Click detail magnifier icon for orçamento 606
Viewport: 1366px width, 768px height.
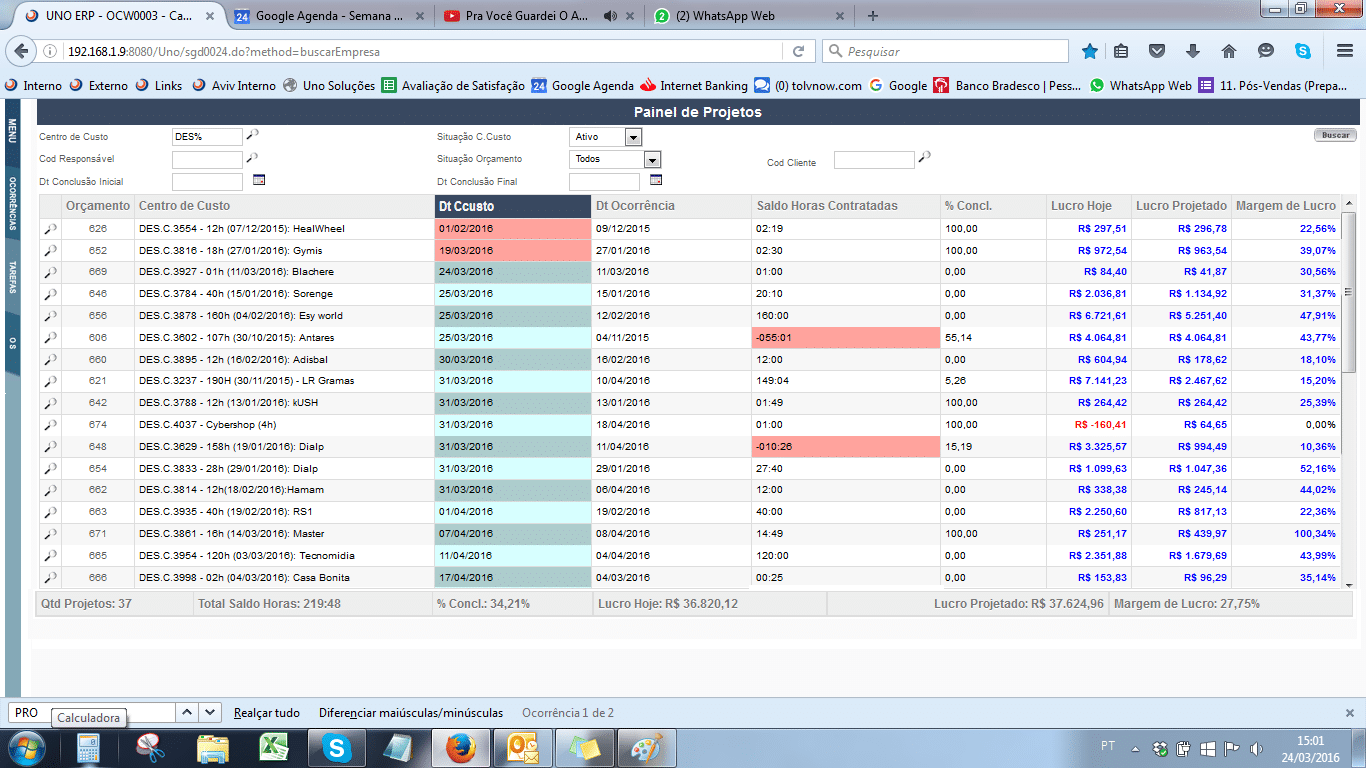tap(50, 337)
